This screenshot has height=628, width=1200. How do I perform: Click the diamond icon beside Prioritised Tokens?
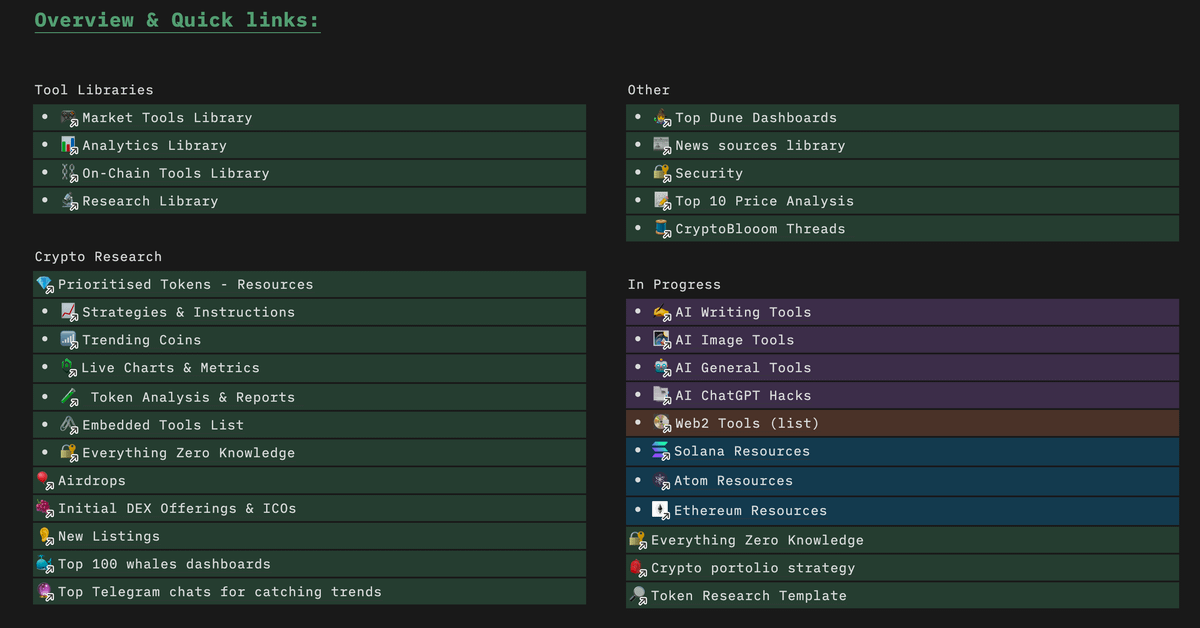[x=45, y=285]
